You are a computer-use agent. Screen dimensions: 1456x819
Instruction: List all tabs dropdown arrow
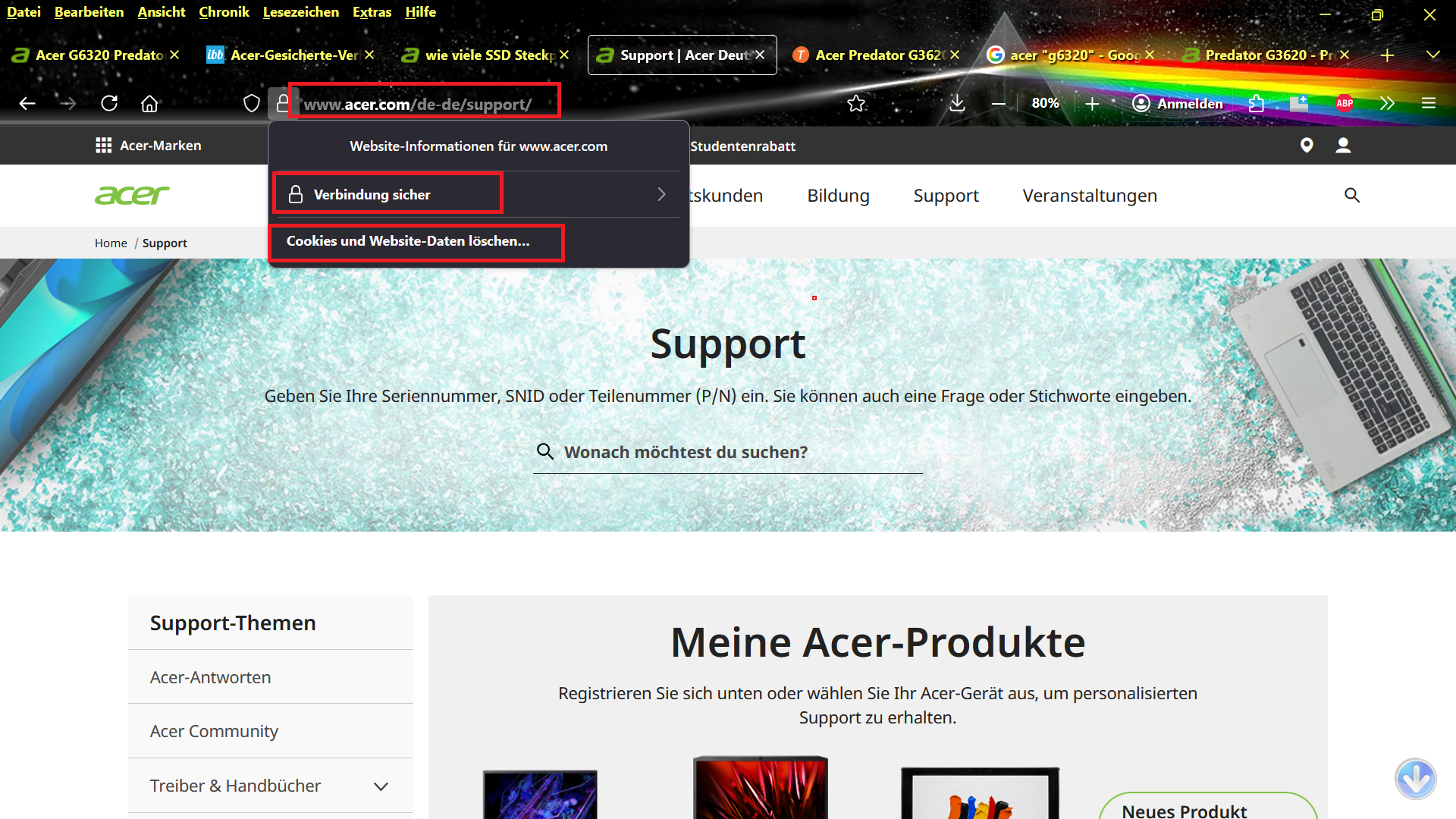(1432, 55)
